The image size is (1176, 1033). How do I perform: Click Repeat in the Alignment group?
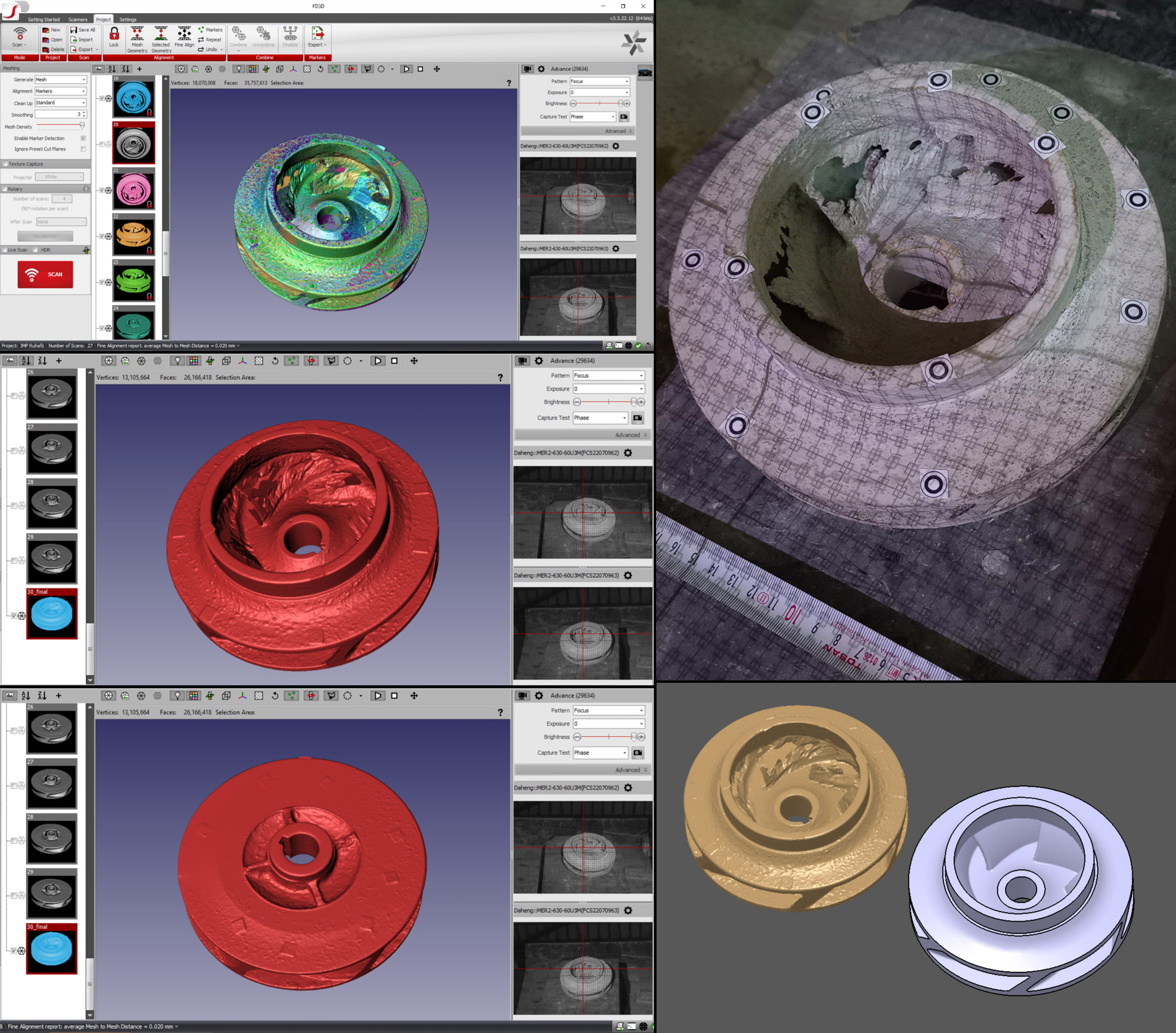pyautogui.click(x=210, y=40)
